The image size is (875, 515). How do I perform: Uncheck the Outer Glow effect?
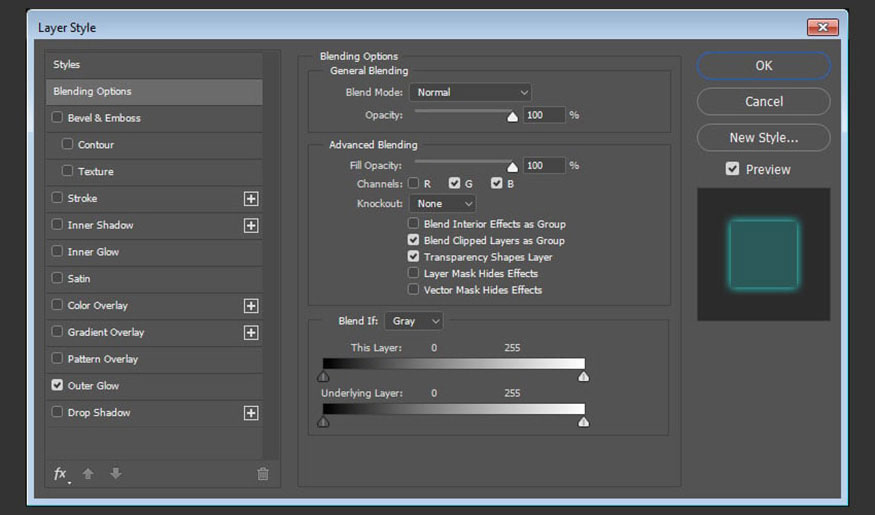tap(57, 385)
